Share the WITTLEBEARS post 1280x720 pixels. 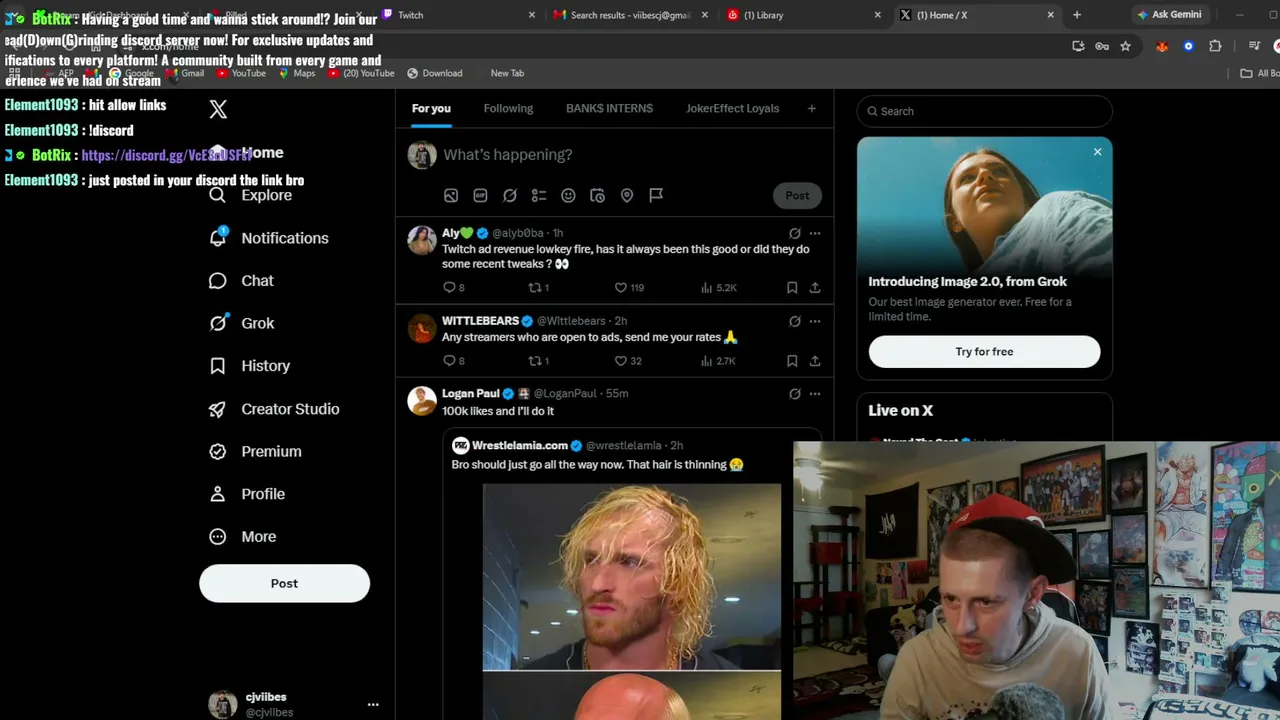[x=815, y=361]
